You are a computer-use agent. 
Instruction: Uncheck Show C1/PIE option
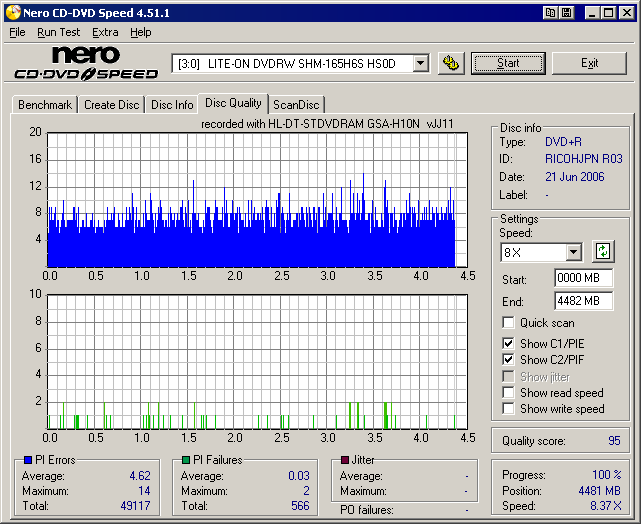coord(509,344)
